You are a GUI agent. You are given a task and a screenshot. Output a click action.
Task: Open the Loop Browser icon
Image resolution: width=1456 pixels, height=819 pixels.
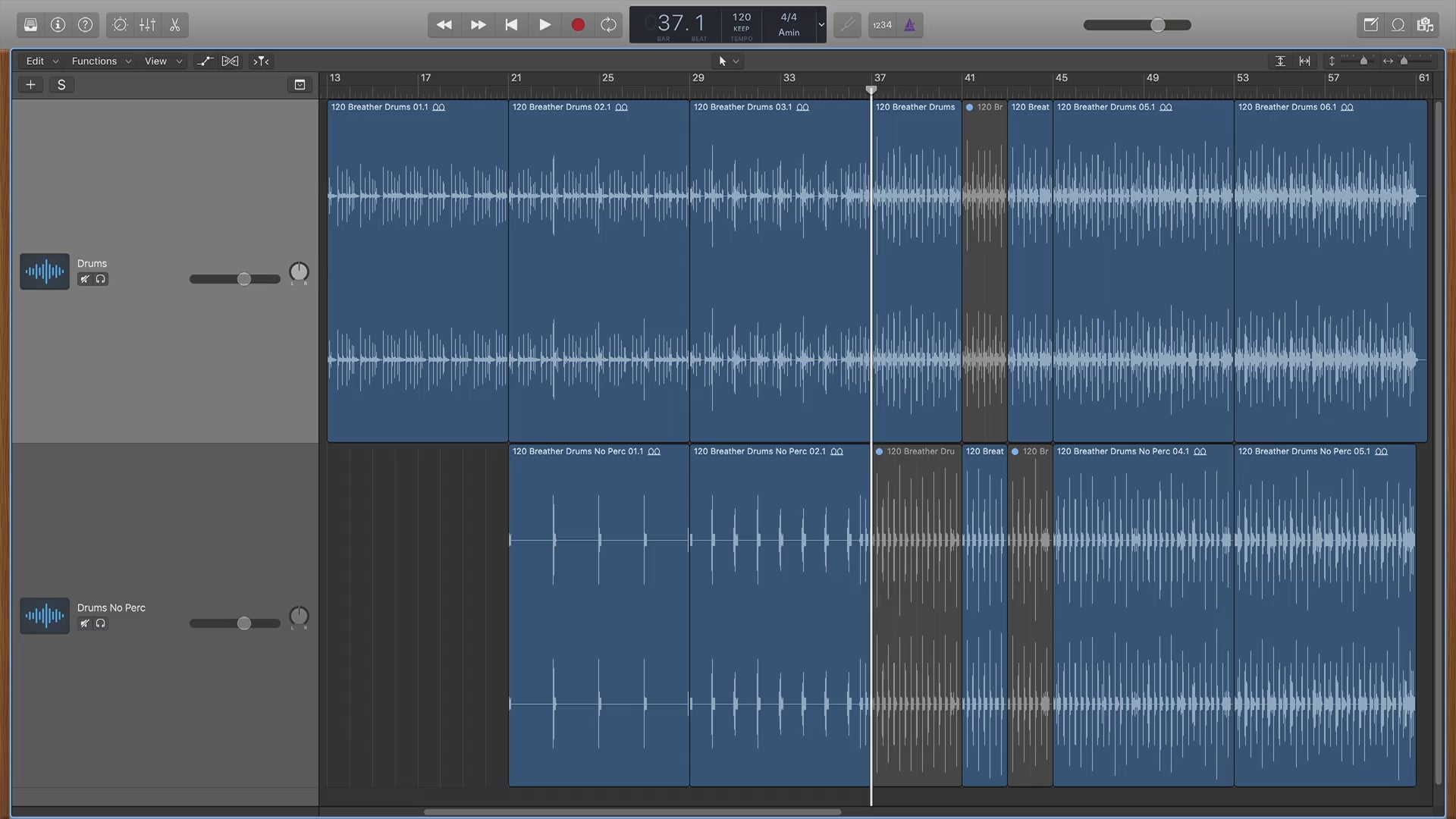tap(1398, 25)
